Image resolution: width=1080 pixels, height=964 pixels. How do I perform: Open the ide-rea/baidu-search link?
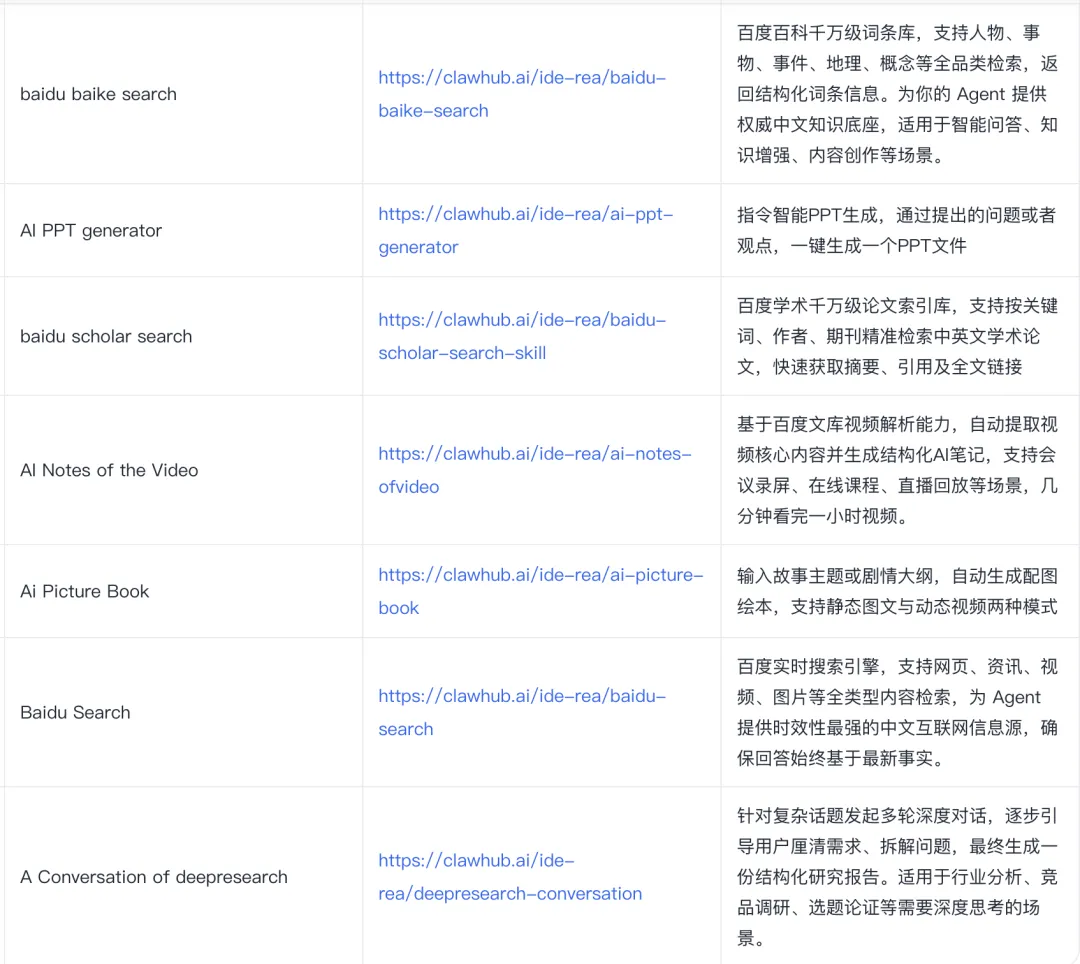point(522,713)
